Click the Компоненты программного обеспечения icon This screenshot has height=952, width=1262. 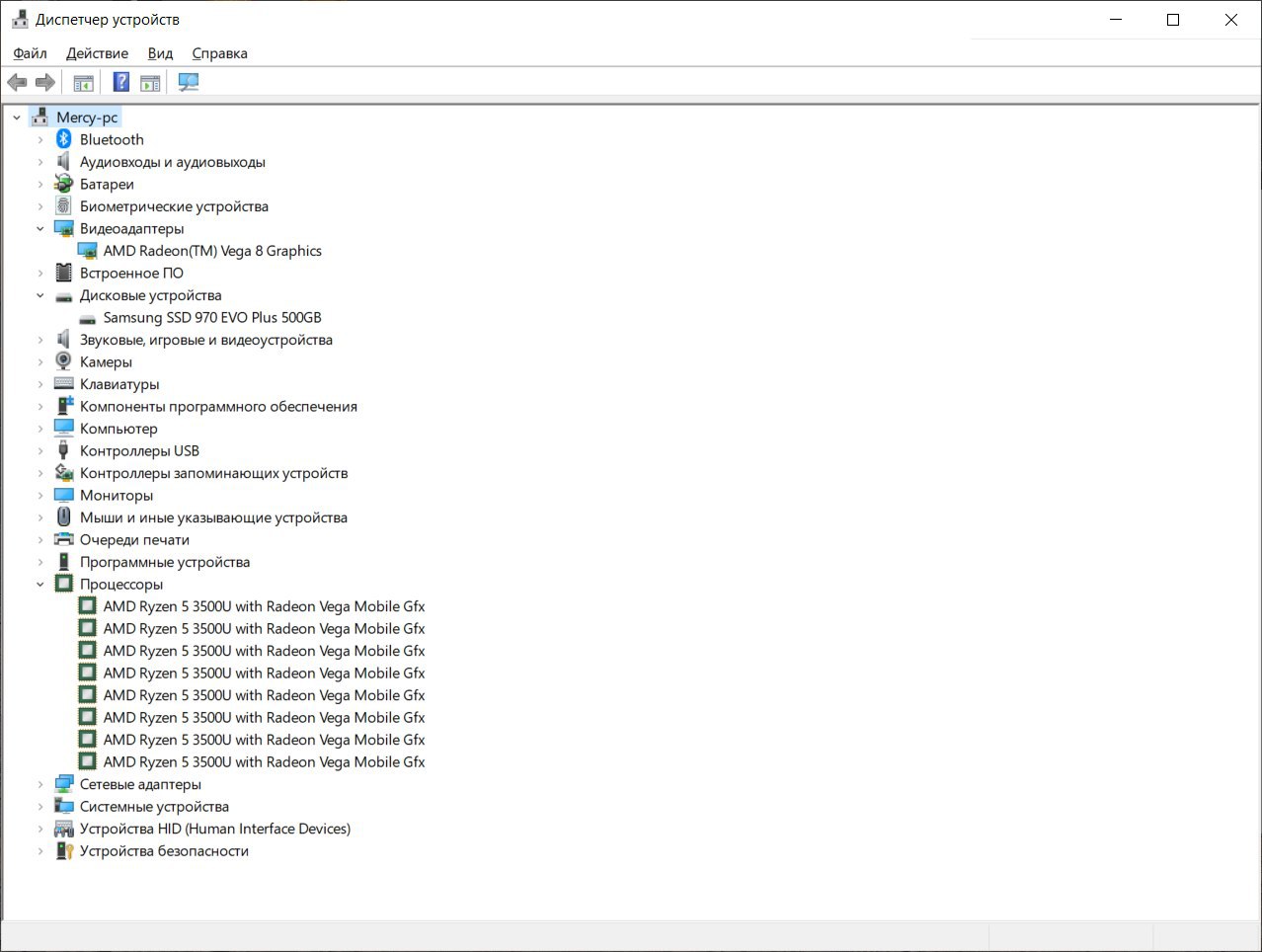[x=64, y=406]
